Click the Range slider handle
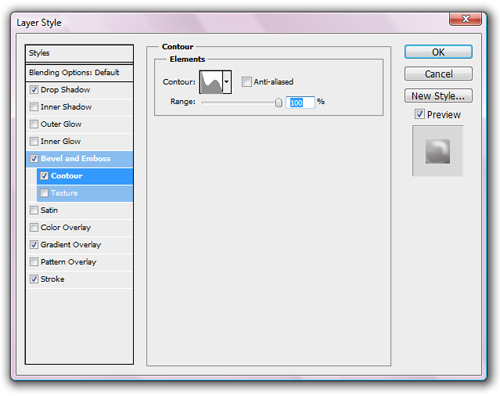 [278, 103]
